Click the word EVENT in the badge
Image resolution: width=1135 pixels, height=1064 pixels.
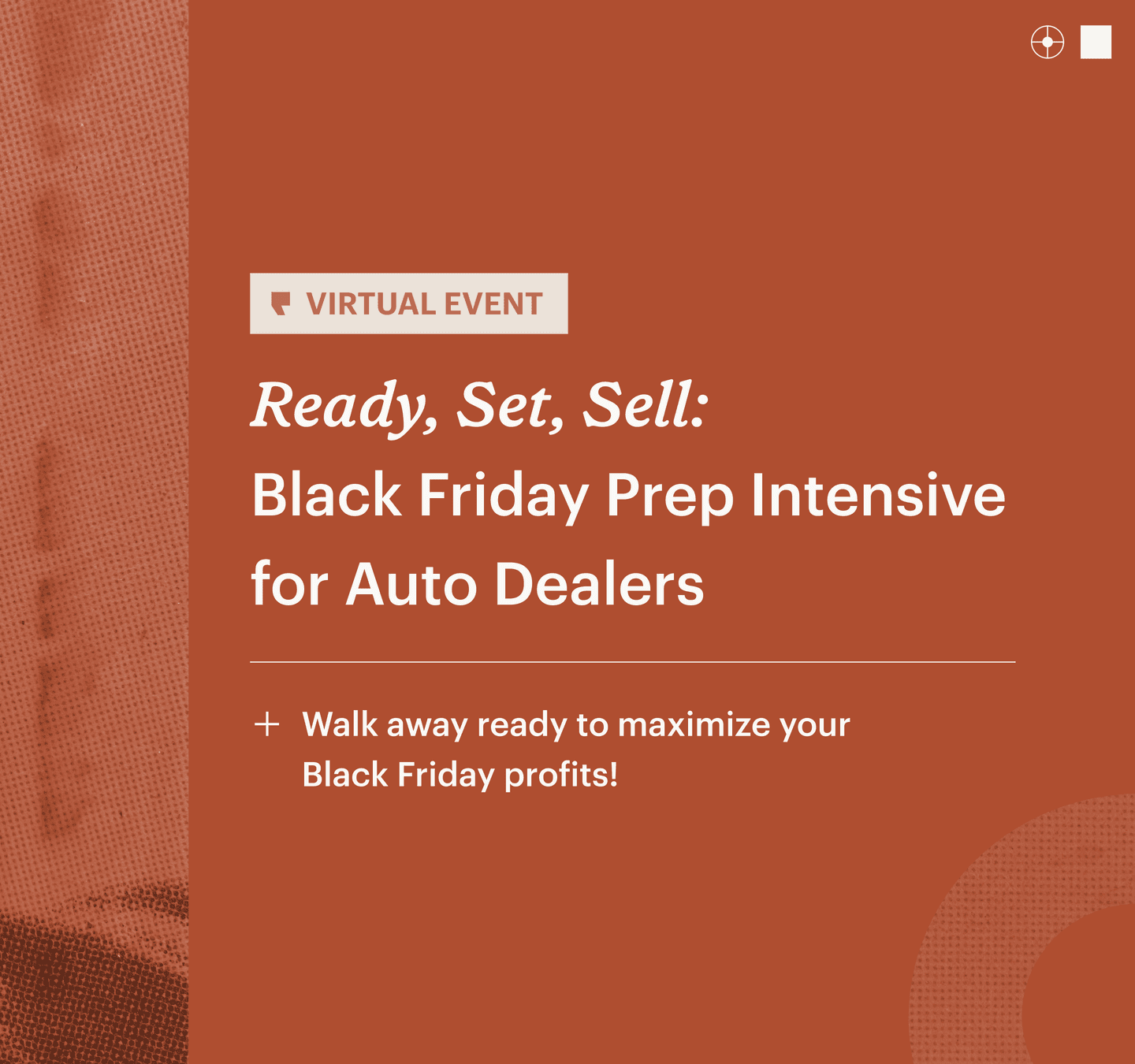(x=493, y=304)
